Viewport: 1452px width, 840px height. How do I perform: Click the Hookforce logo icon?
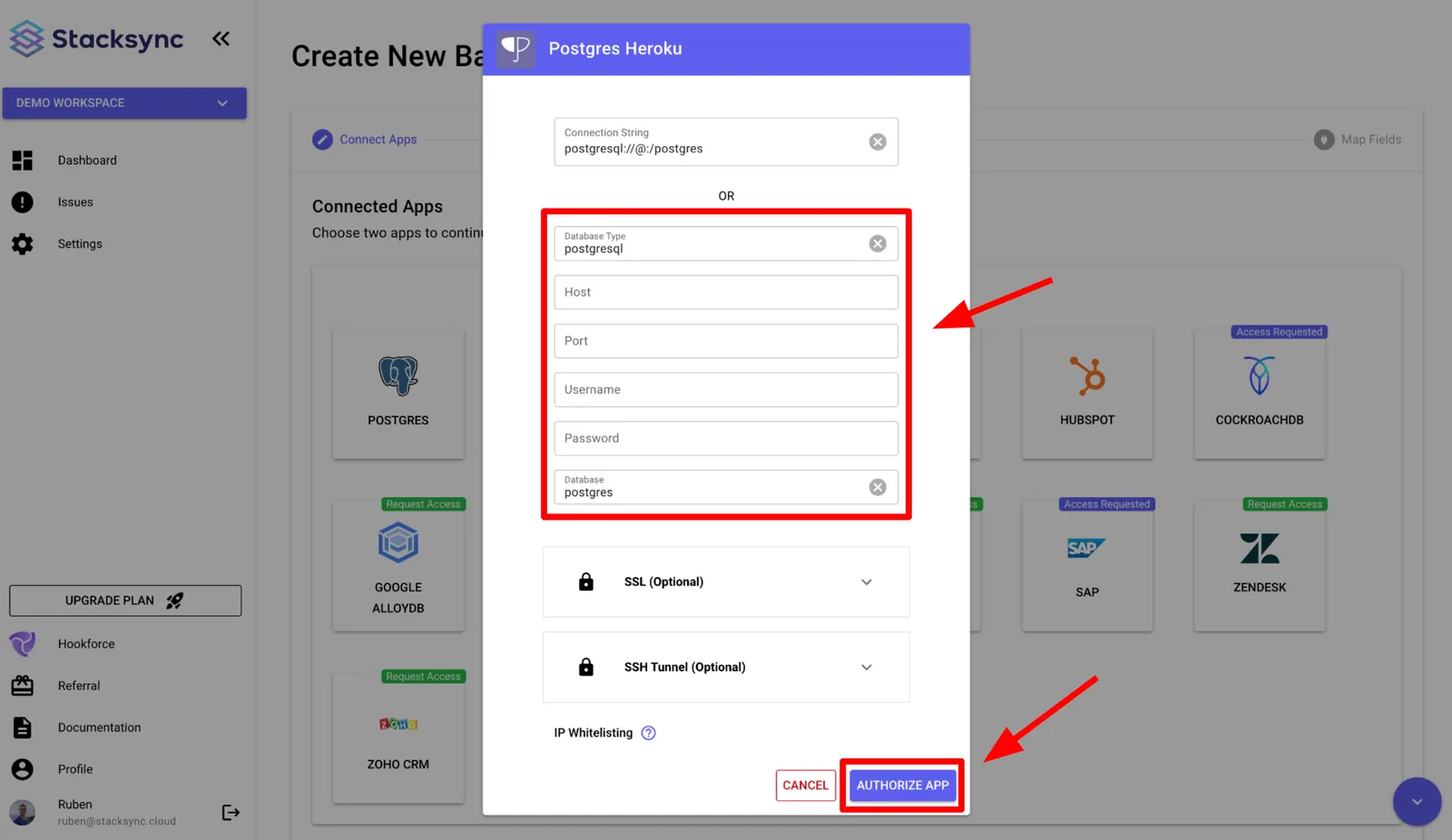[x=23, y=644]
